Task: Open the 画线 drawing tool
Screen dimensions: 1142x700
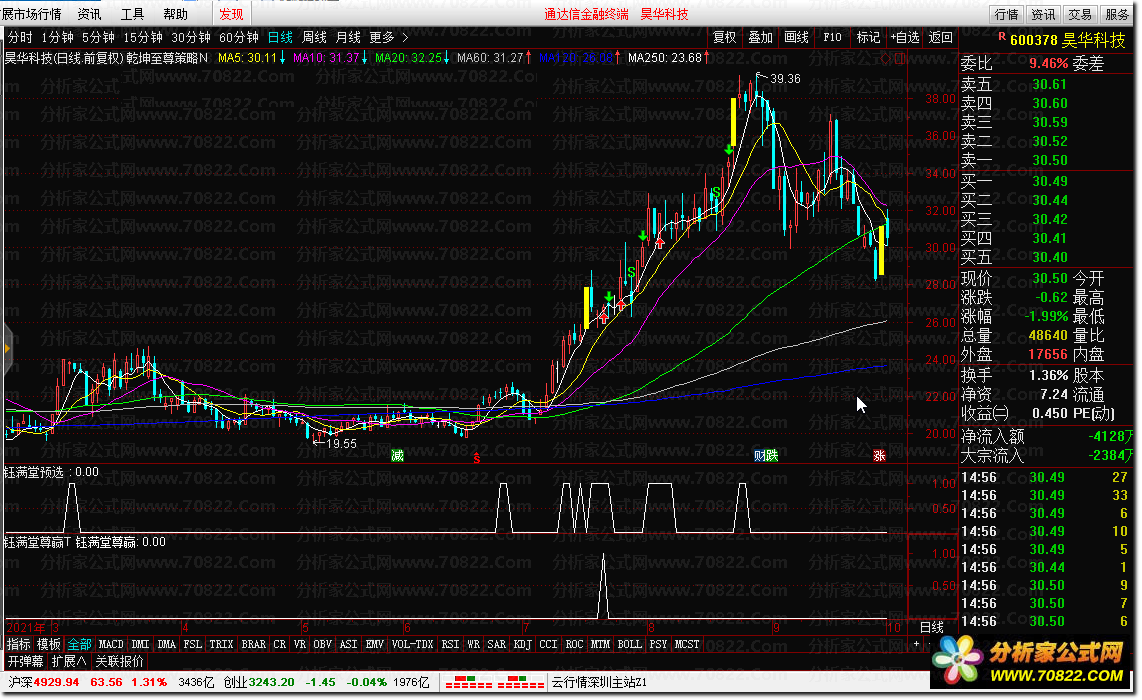Action: 796,37
